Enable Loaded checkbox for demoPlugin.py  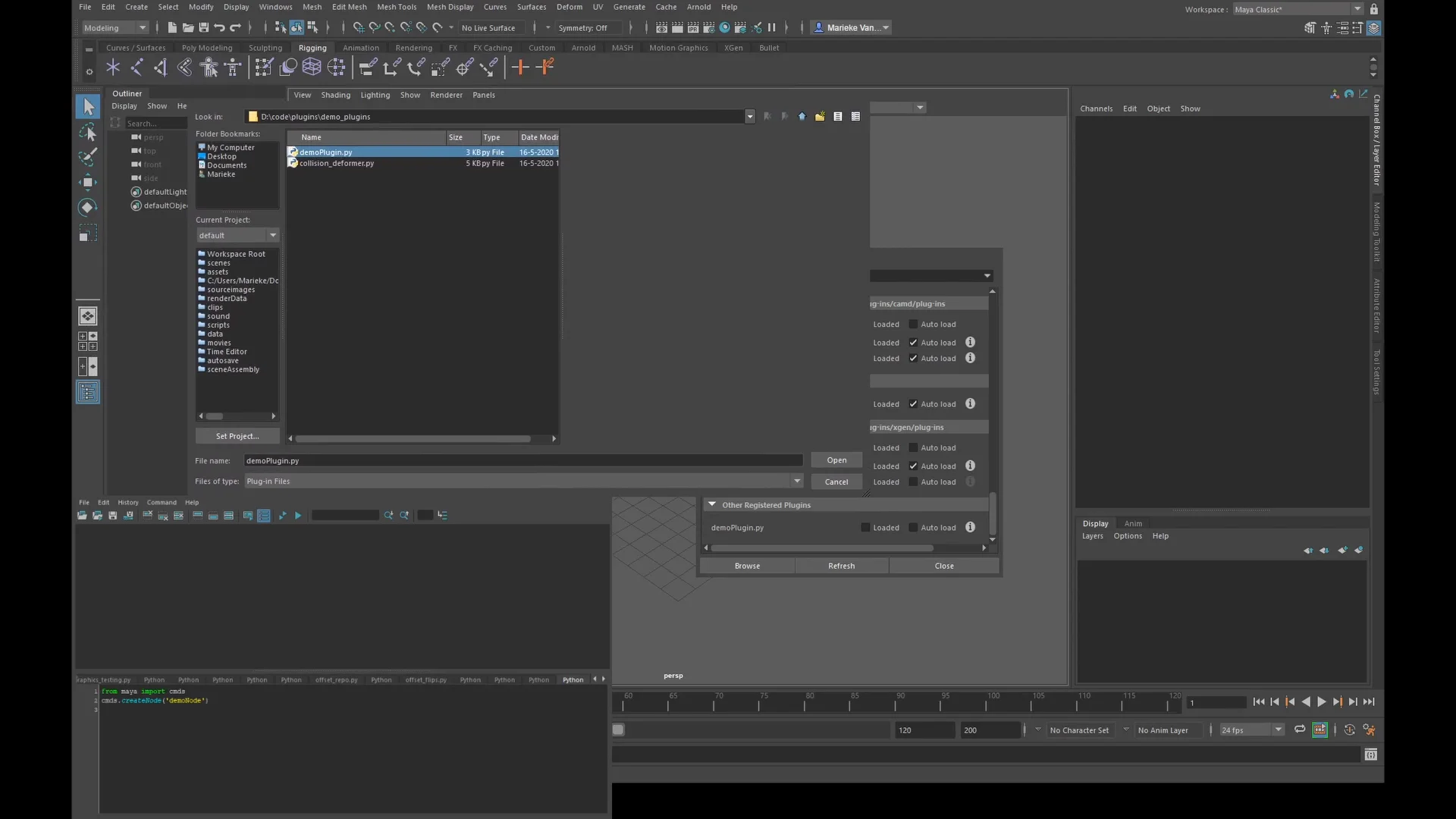pos(865,528)
